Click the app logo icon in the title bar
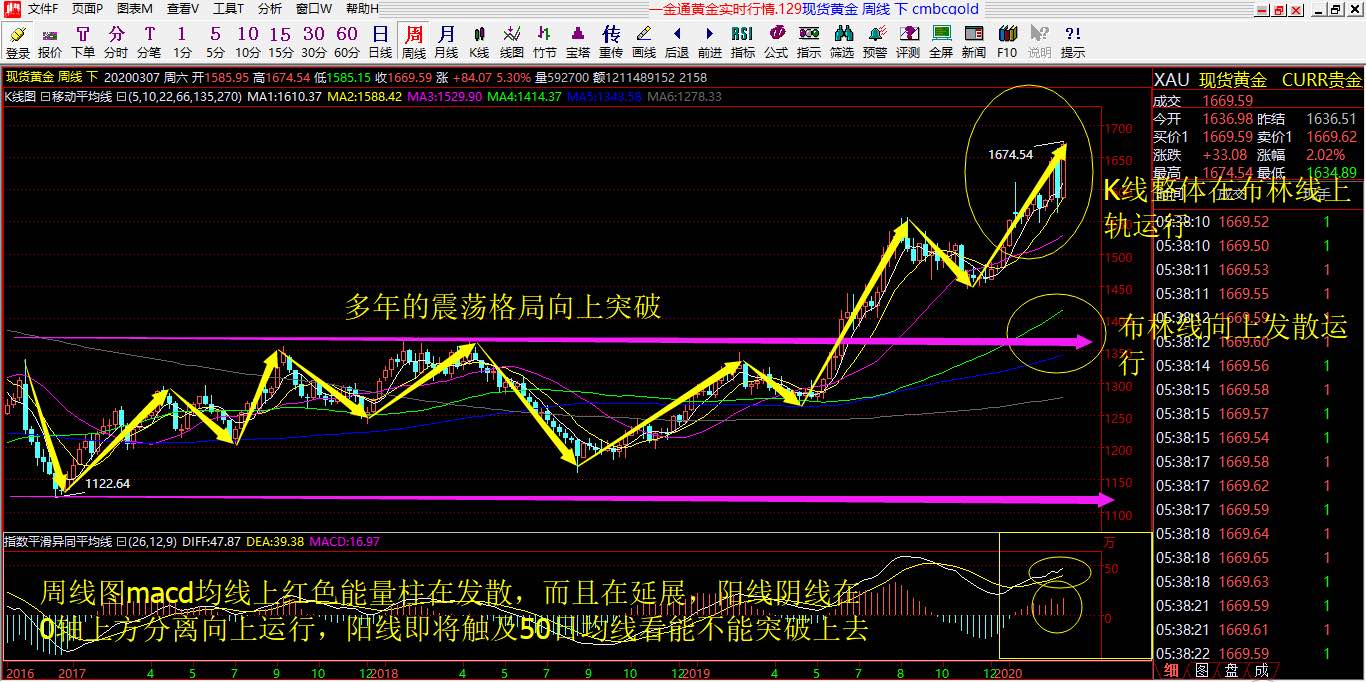Image resolution: width=1366 pixels, height=682 pixels. coord(11,9)
